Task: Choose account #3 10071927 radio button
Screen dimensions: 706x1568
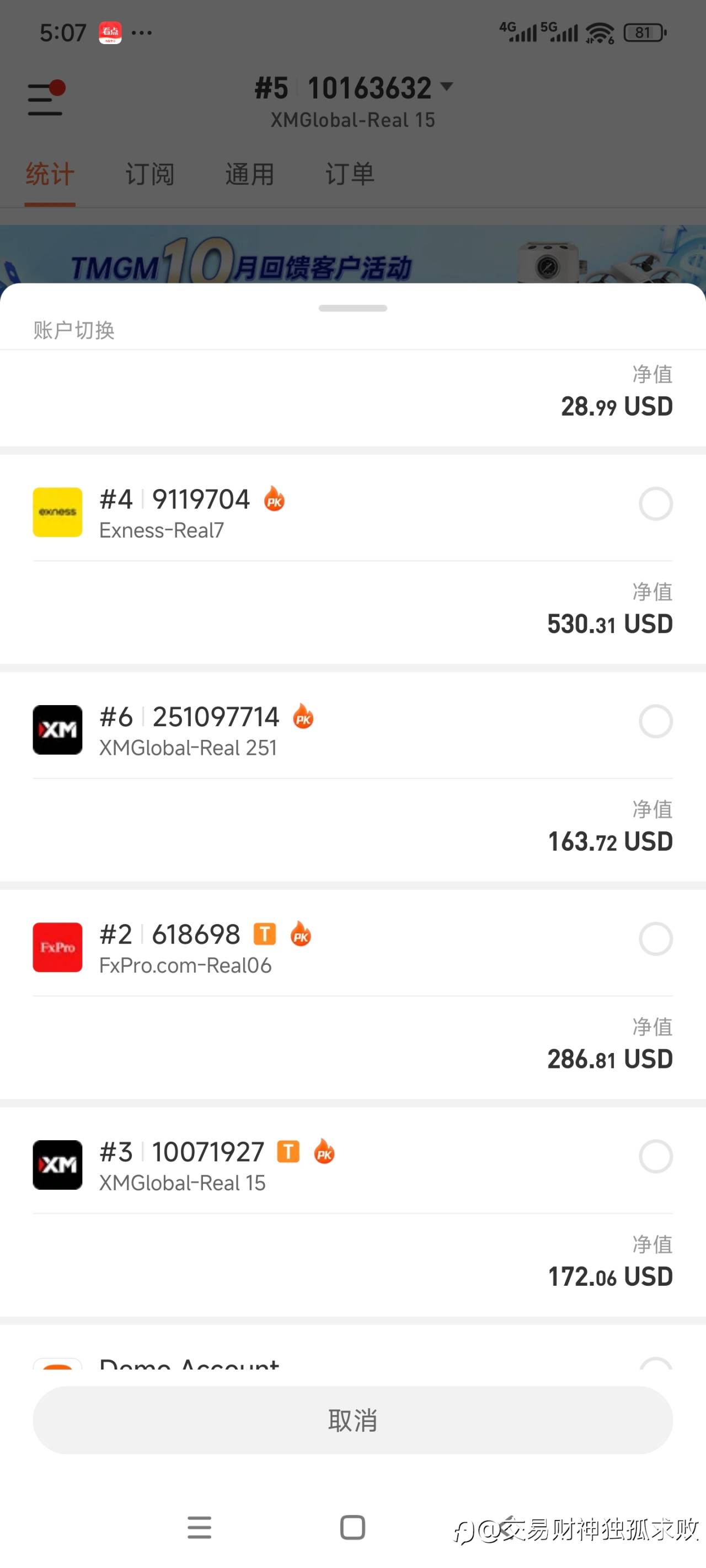Action: point(655,1156)
